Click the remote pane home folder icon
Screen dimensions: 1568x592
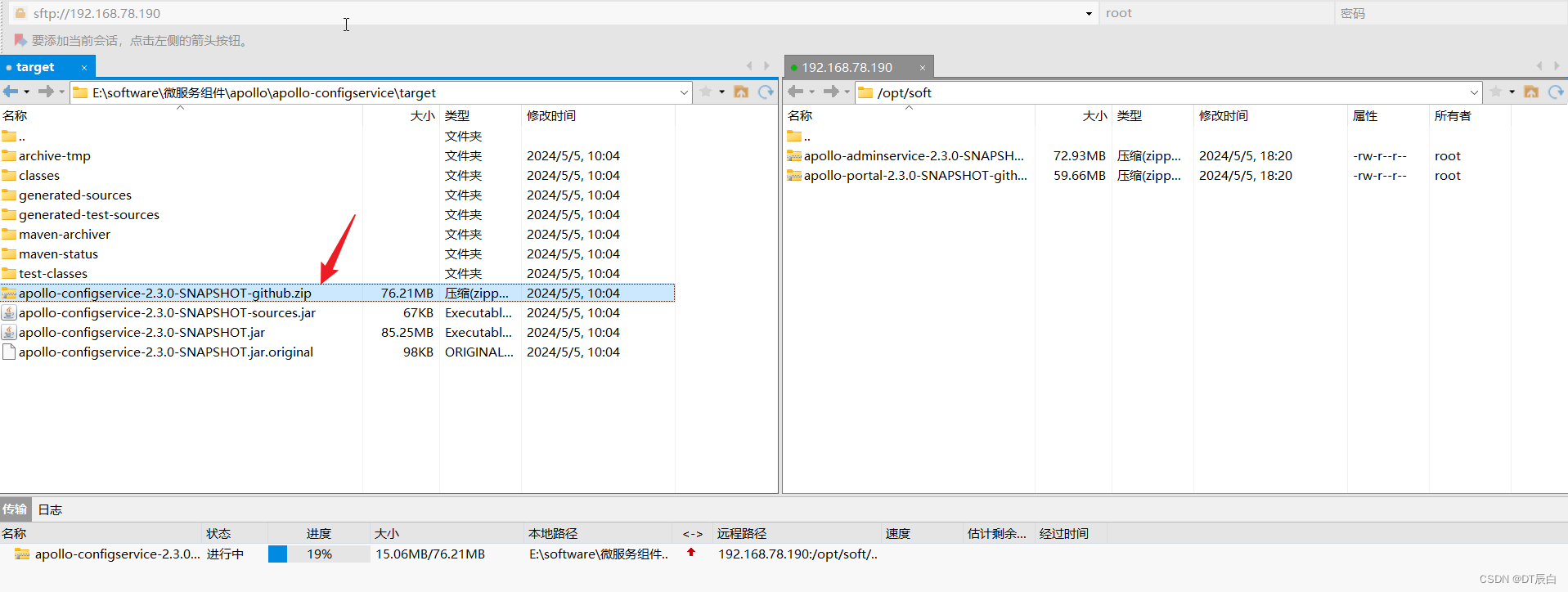click(x=1531, y=92)
